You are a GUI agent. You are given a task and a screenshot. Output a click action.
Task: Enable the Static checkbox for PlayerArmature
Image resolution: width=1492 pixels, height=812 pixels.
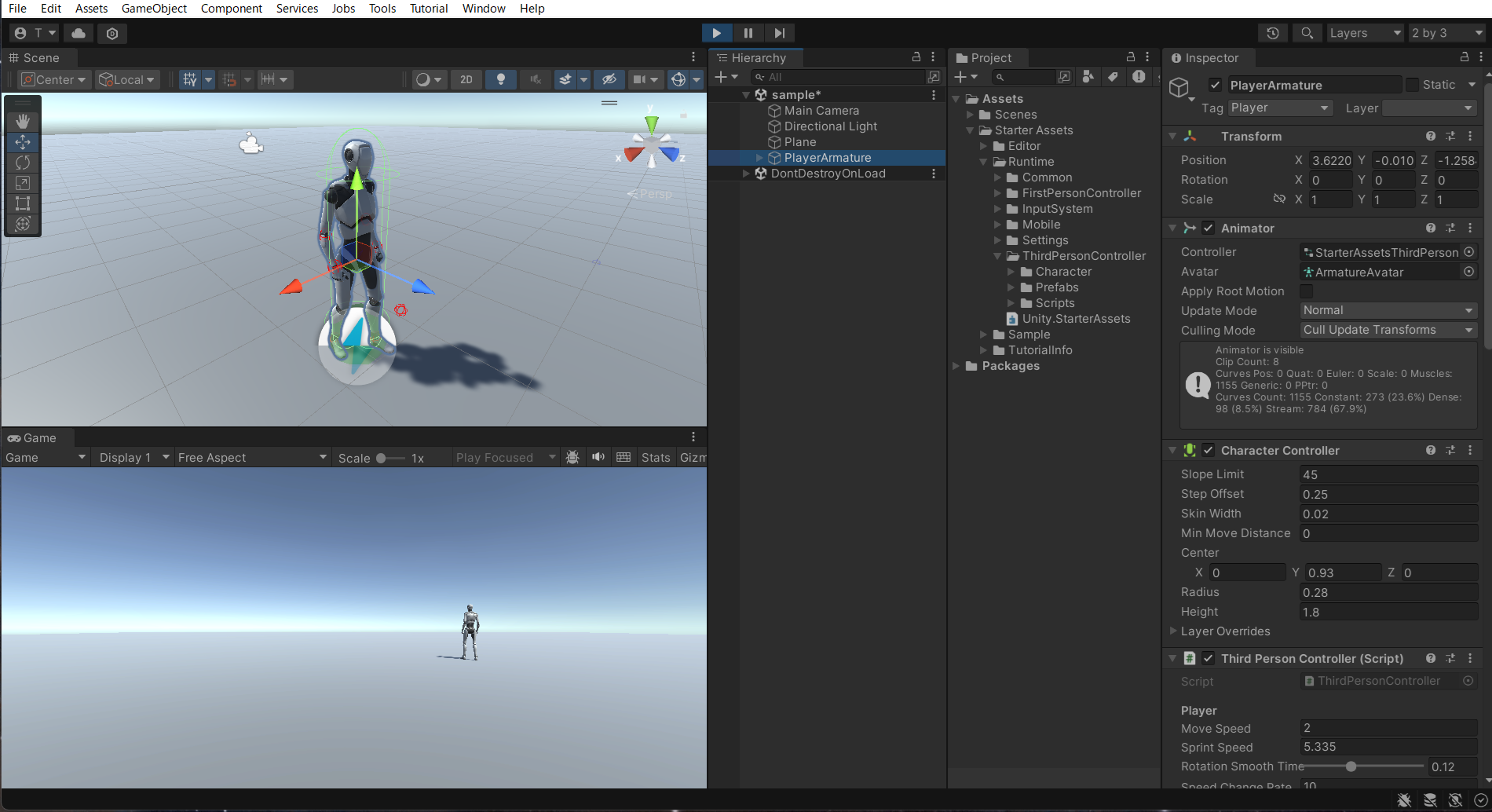click(1412, 85)
